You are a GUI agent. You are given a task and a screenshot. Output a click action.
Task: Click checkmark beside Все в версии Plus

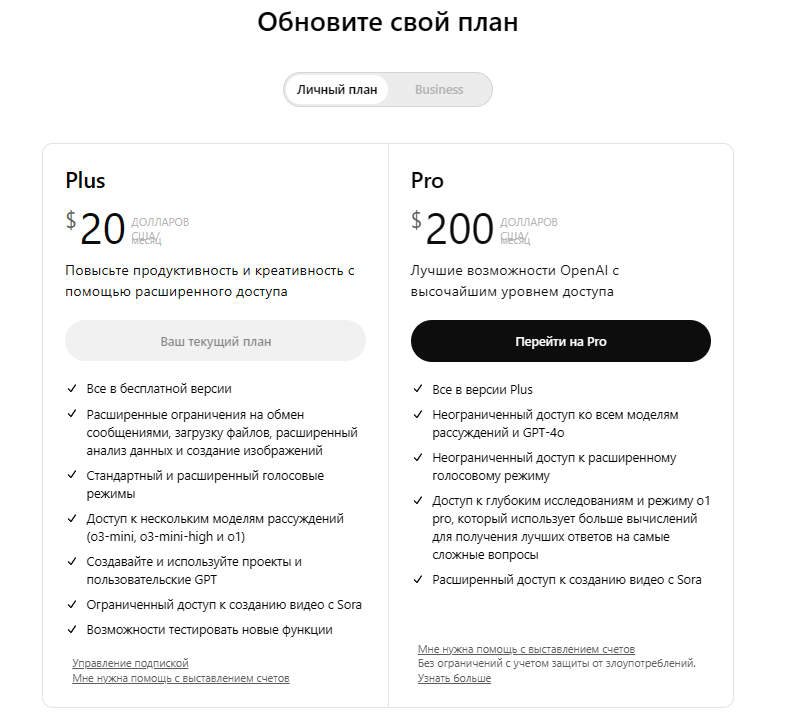tap(418, 389)
